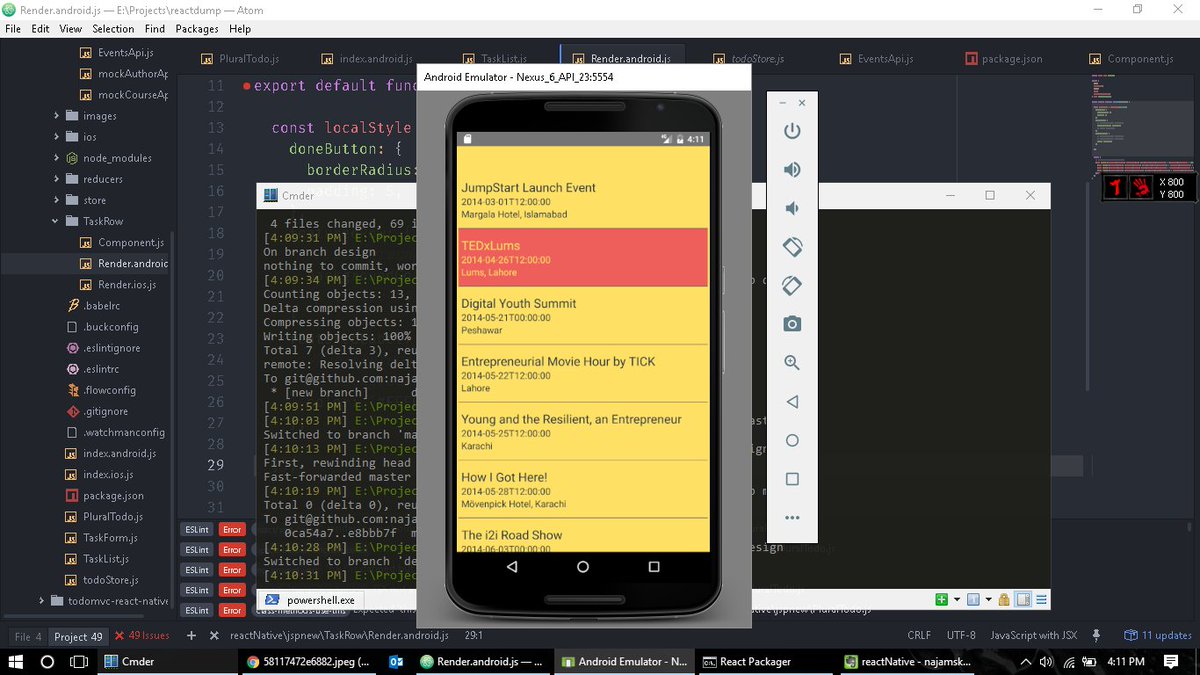Screen dimensions: 1200x675
Task: Click the volume up icon in emulator panel
Action: point(792,169)
